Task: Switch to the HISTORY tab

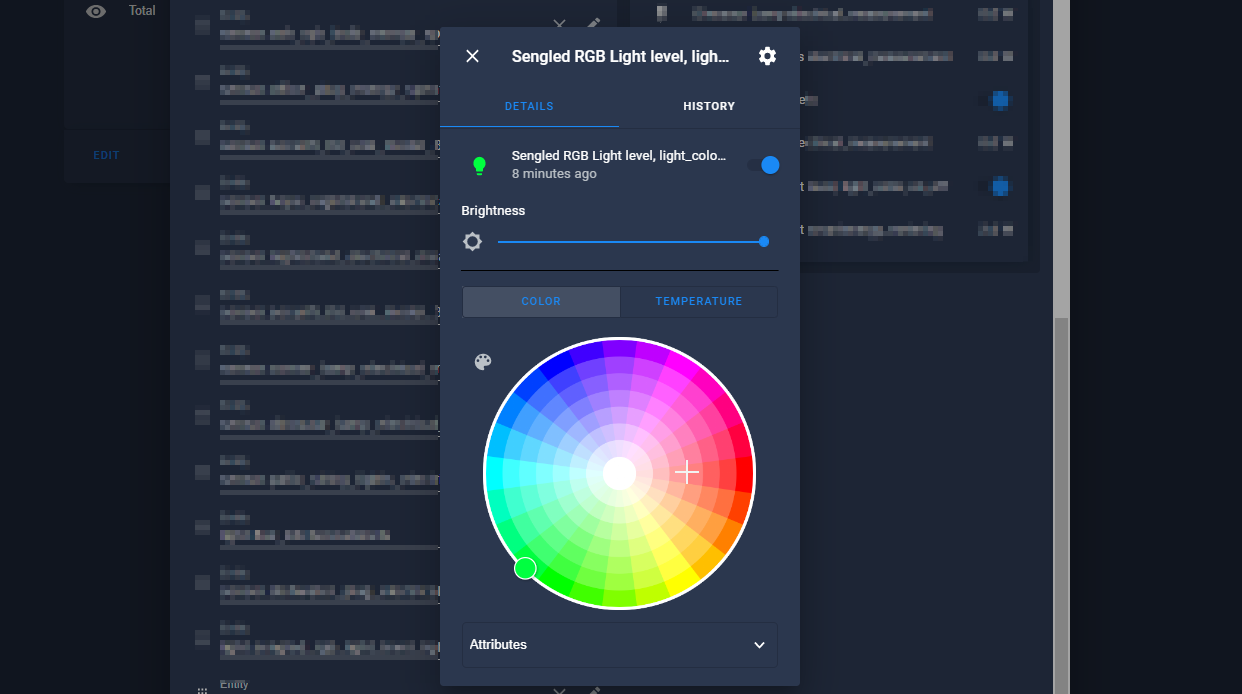Action: pyautogui.click(x=709, y=106)
